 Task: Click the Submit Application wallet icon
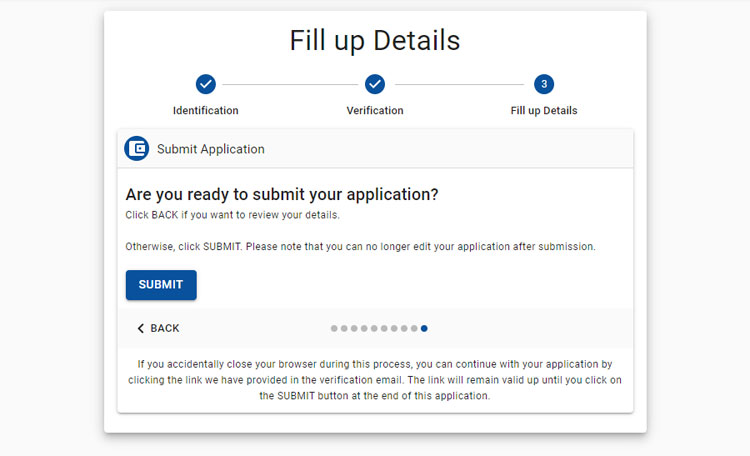(137, 148)
